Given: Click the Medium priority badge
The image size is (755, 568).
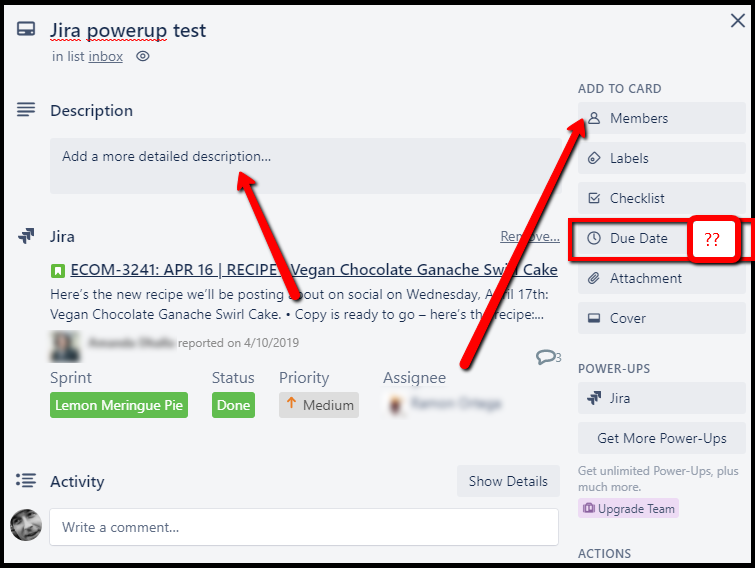Looking at the screenshot, I should tap(319, 405).
